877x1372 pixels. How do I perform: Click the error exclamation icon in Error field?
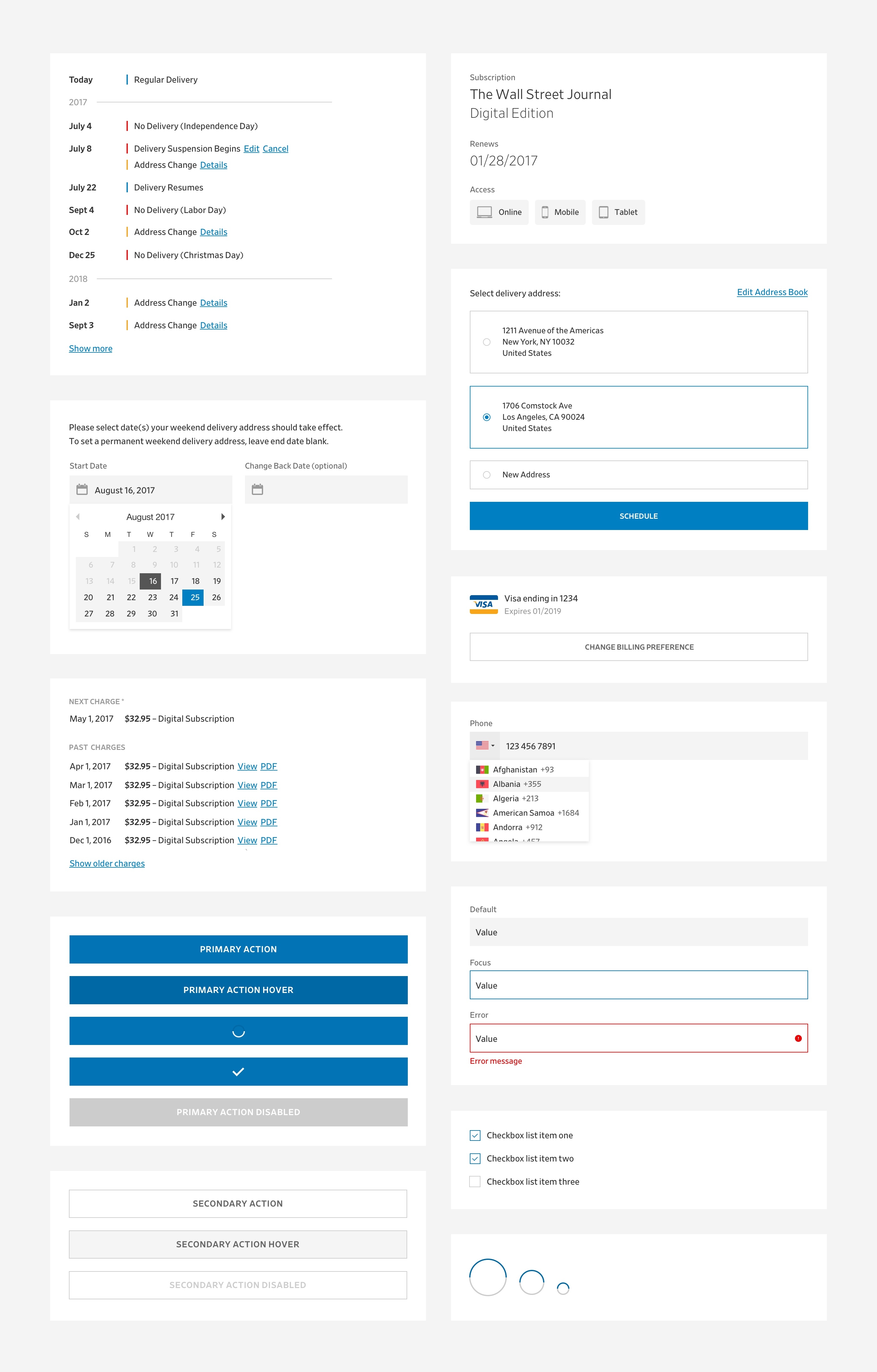(x=798, y=1039)
